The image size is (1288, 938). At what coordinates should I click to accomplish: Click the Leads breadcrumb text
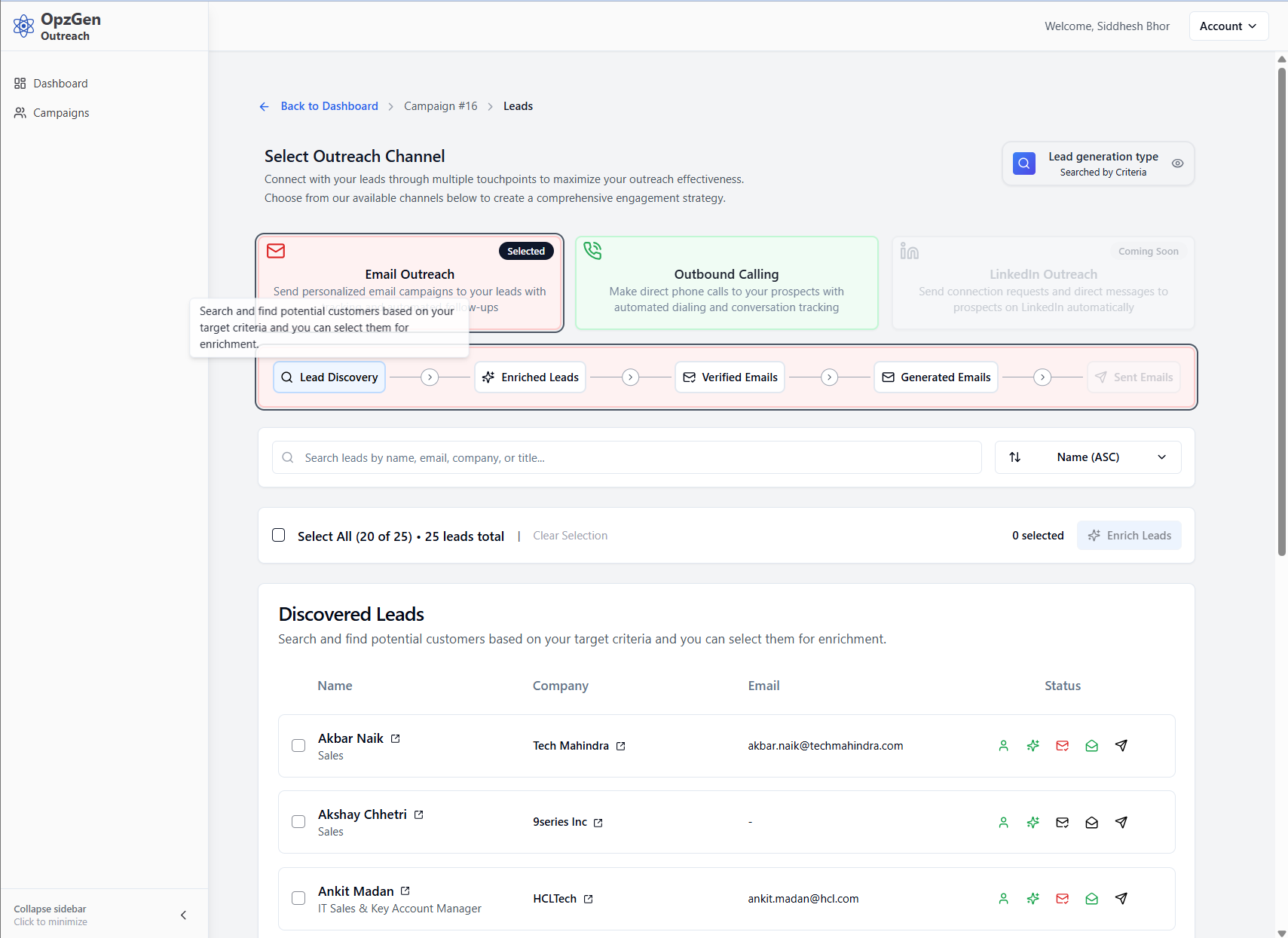[518, 106]
